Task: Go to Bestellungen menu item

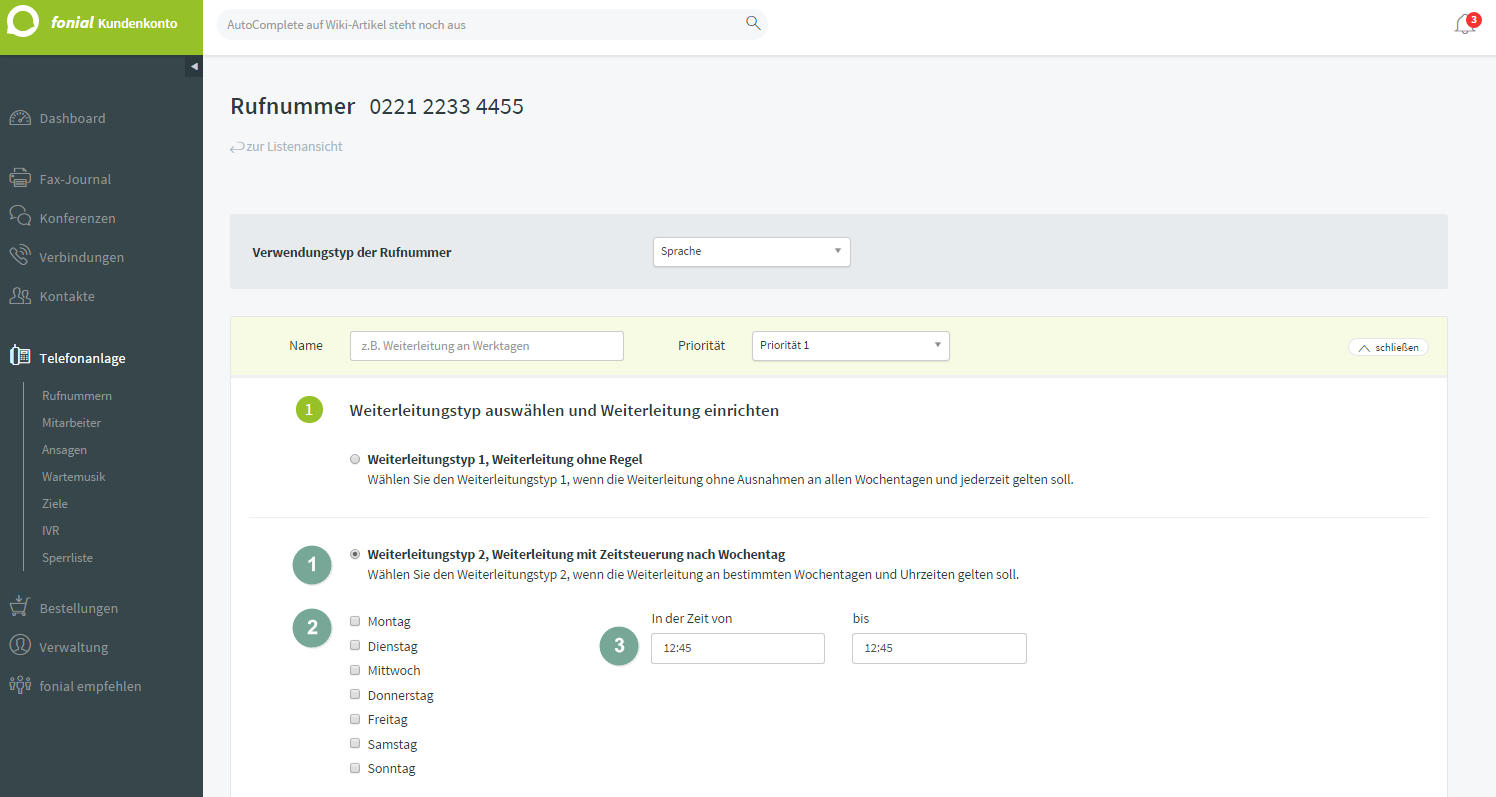Action: (78, 608)
